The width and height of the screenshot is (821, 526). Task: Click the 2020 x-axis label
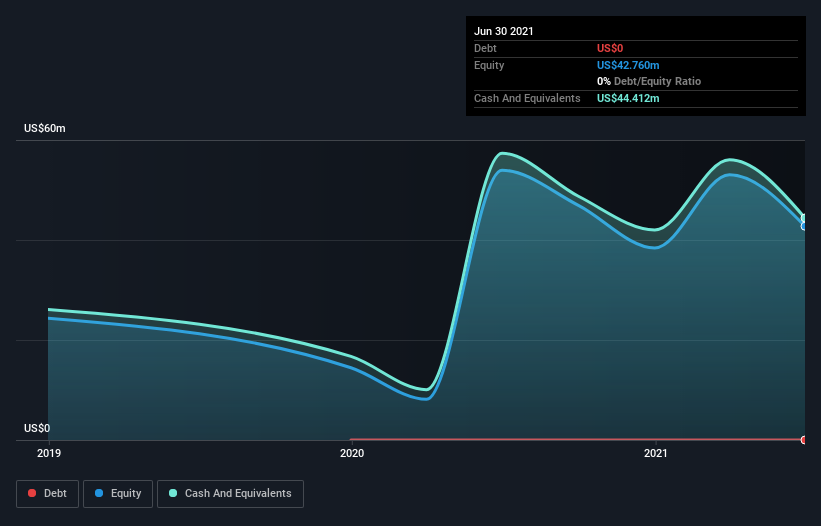(352, 453)
